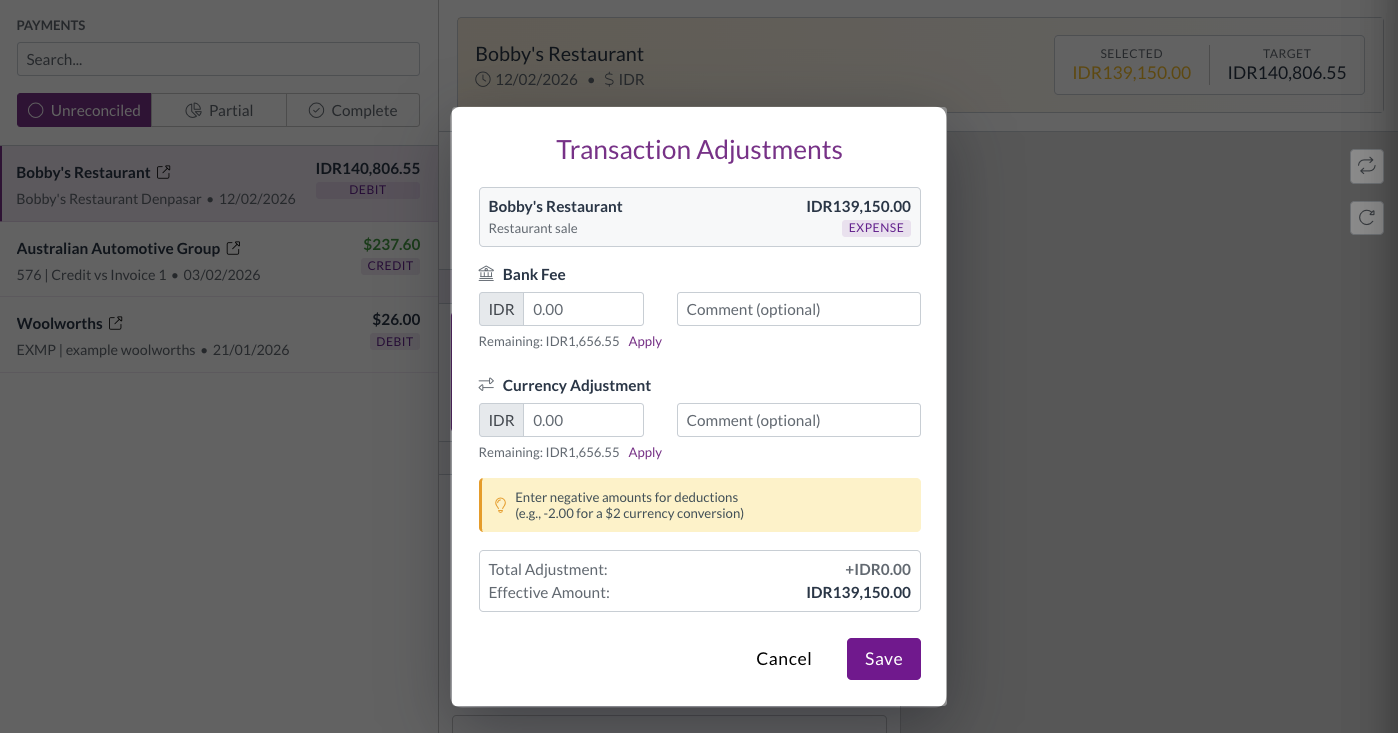Viewport: 1398px width, 733px height.
Task: Click the refresh icon button
Action: tap(1366, 217)
